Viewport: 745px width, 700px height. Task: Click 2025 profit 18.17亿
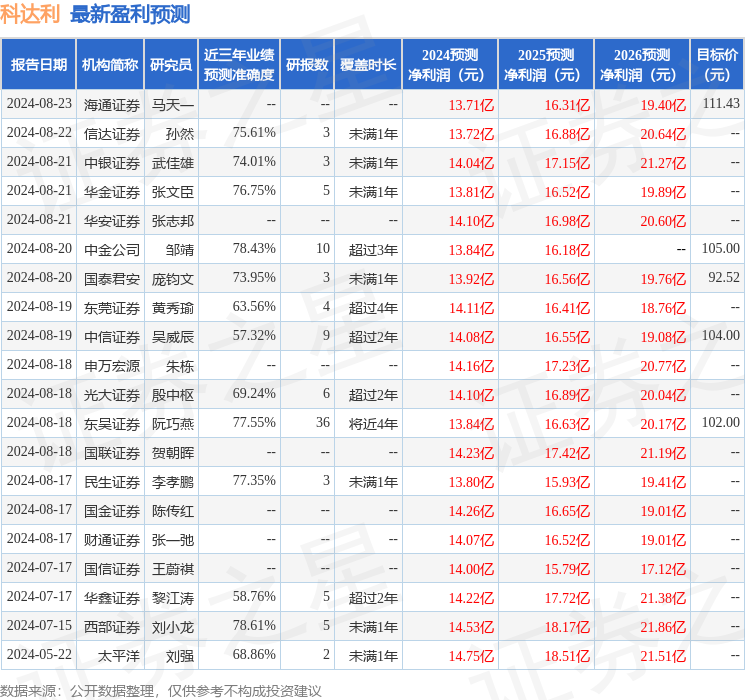click(567, 627)
